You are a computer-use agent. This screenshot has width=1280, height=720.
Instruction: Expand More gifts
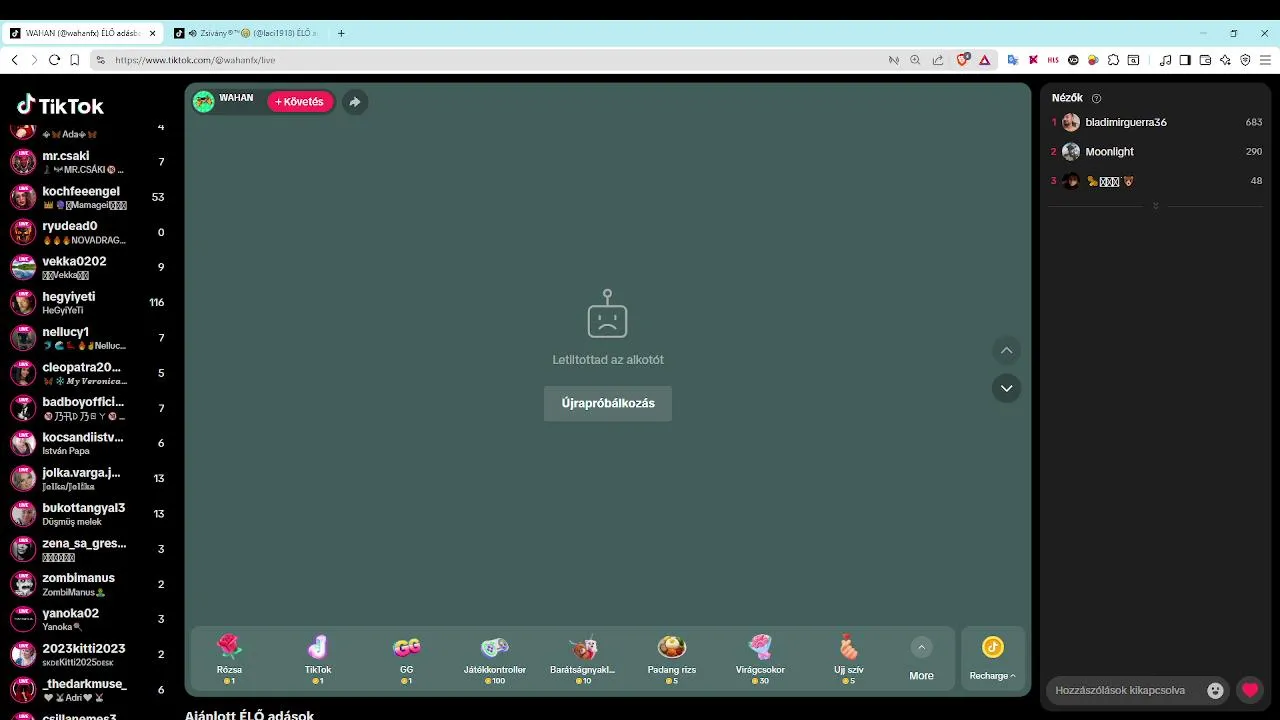pyautogui.click(x=921, y=659)
